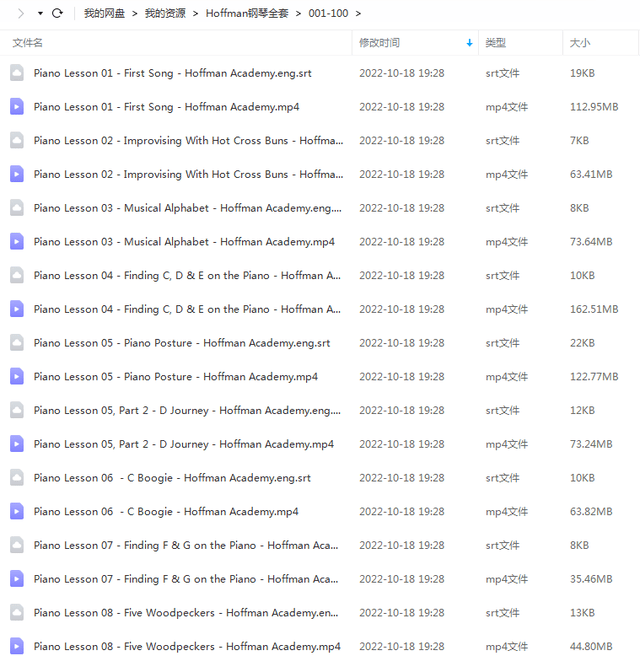Select Lesson 07 Finding F & G mp4 filename

[186, 579]
